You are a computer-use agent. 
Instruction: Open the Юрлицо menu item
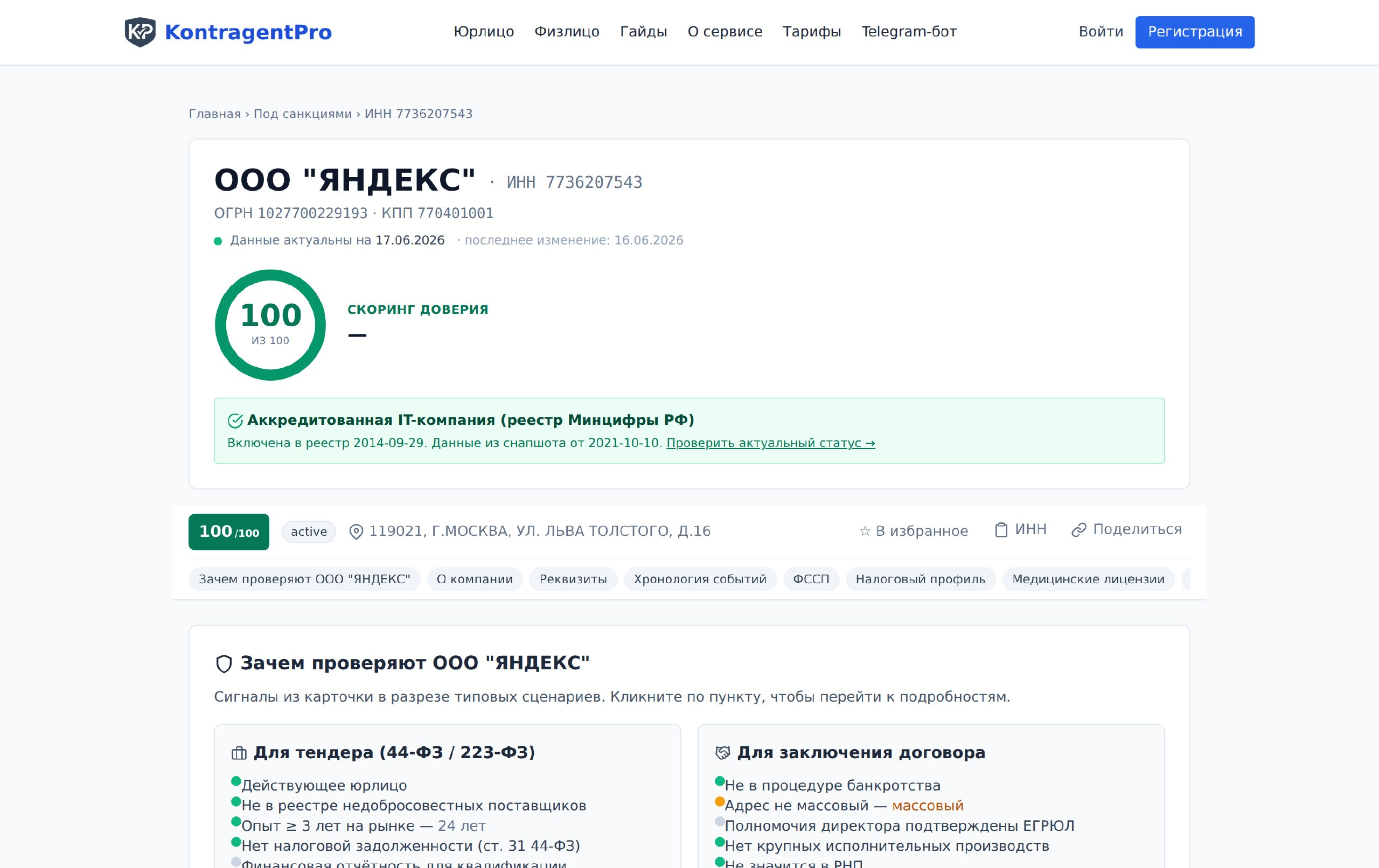click(x=484, y=31)
